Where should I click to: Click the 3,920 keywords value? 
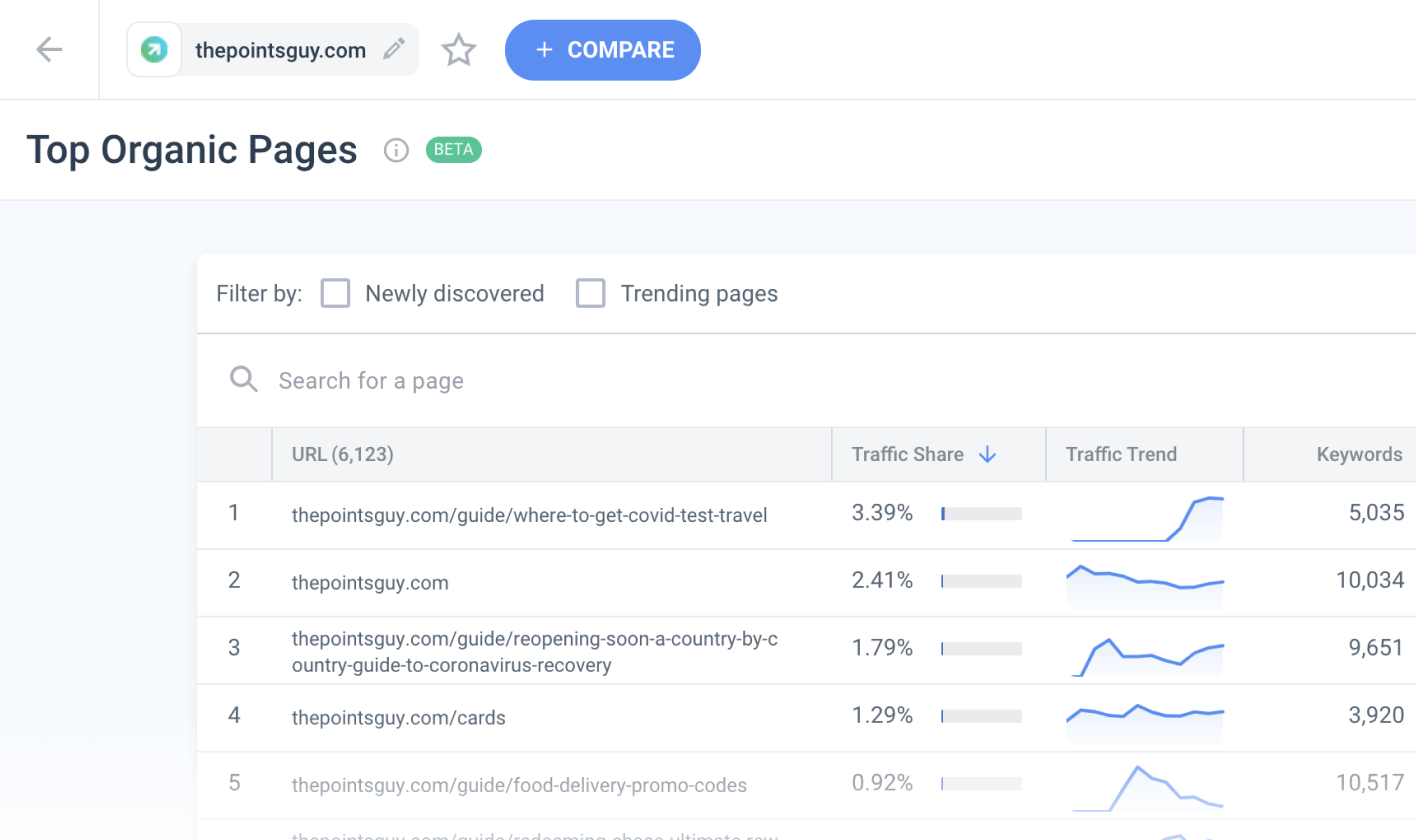click(x=1376, y=716)
